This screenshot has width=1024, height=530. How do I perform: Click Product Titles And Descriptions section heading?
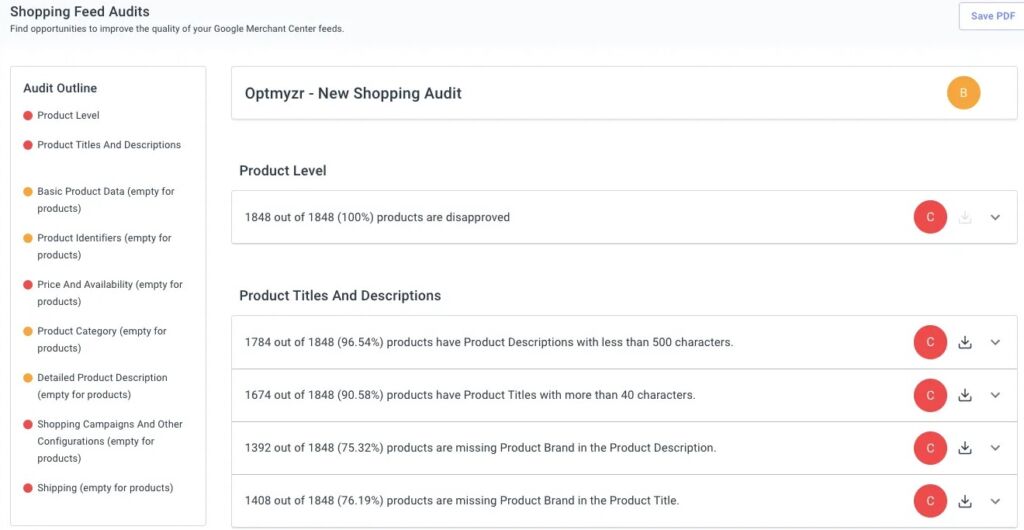pos(340,296)
